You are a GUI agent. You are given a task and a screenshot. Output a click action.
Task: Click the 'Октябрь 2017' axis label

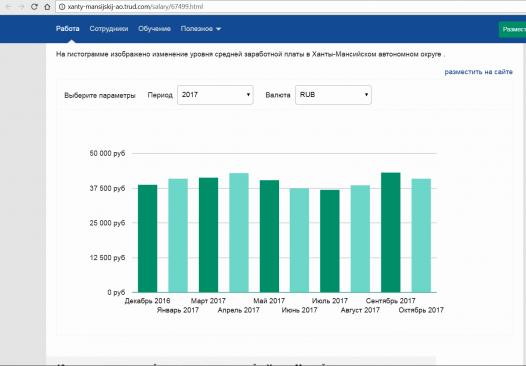point(421,310)
